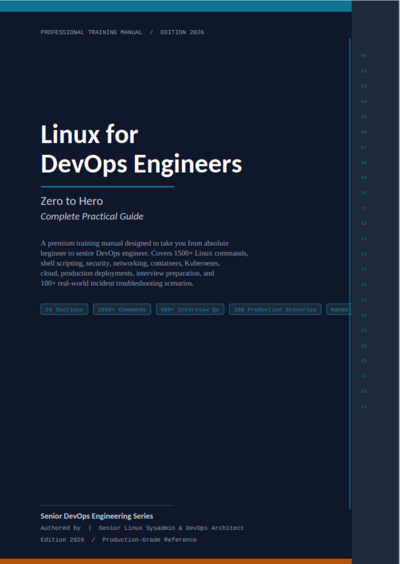Click the "1500+ Commands" badge
The height and width of the screenshot is (564, 400).
(122, 309)
